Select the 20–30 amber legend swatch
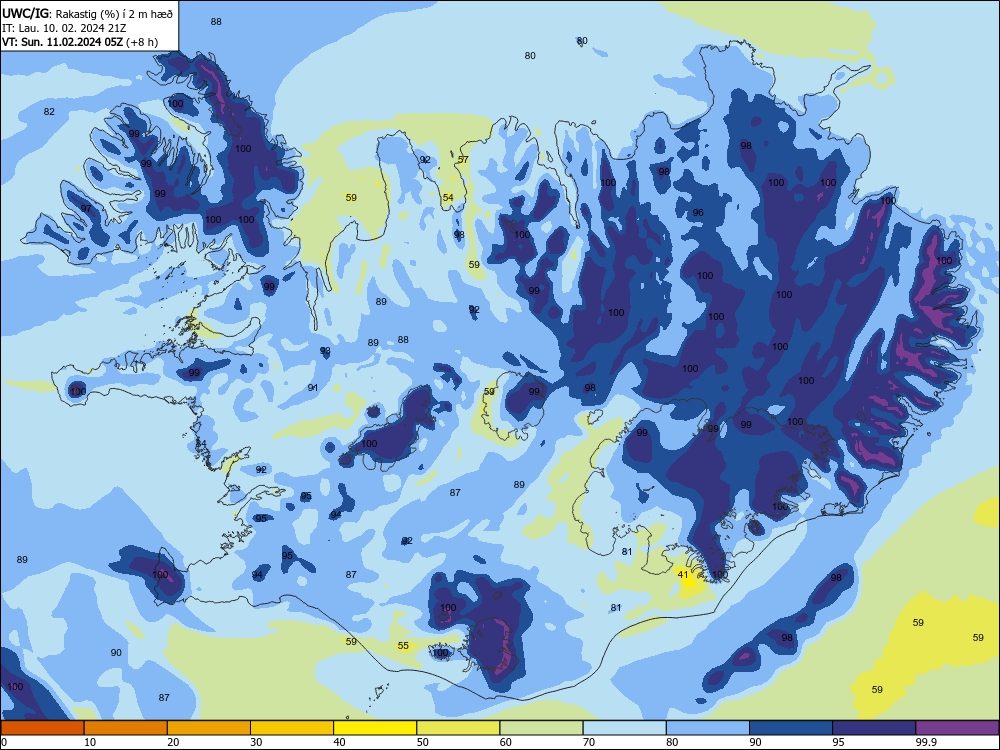The image size is (1000, 750). pos(209,728)
